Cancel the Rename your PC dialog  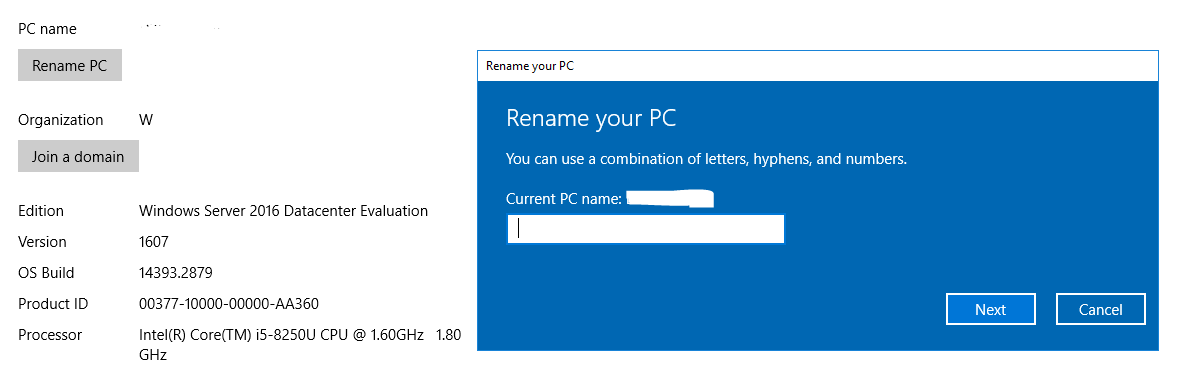click(x=1101, y=309)
